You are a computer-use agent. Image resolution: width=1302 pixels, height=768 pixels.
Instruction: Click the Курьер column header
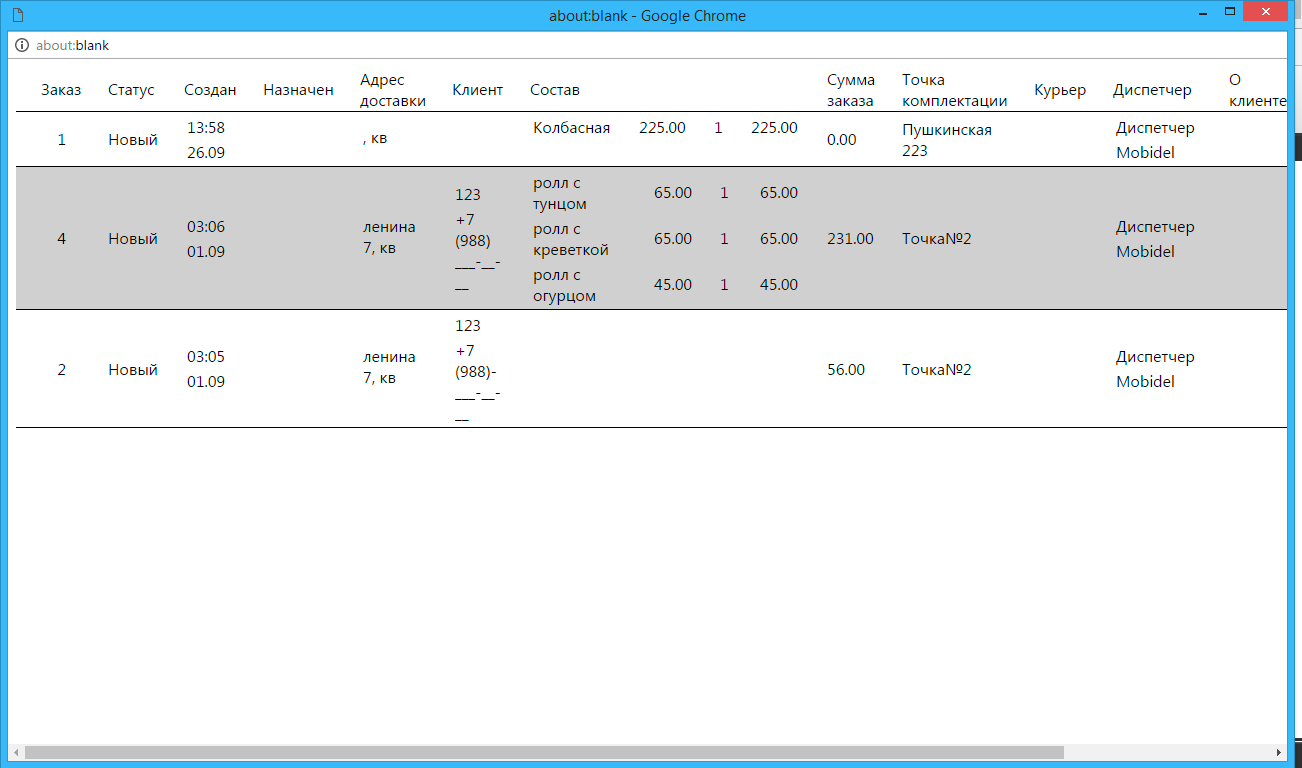pos(1060,90)
